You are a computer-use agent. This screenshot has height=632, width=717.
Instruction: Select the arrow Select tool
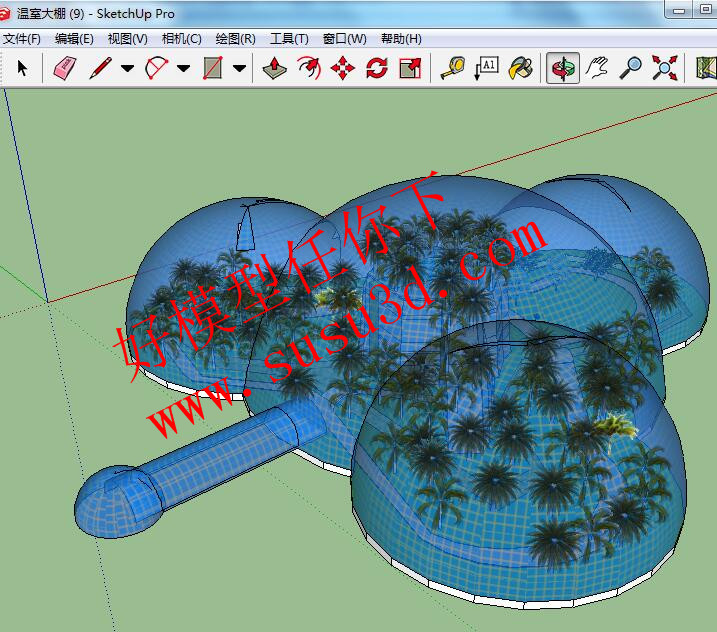click(21, 68)
